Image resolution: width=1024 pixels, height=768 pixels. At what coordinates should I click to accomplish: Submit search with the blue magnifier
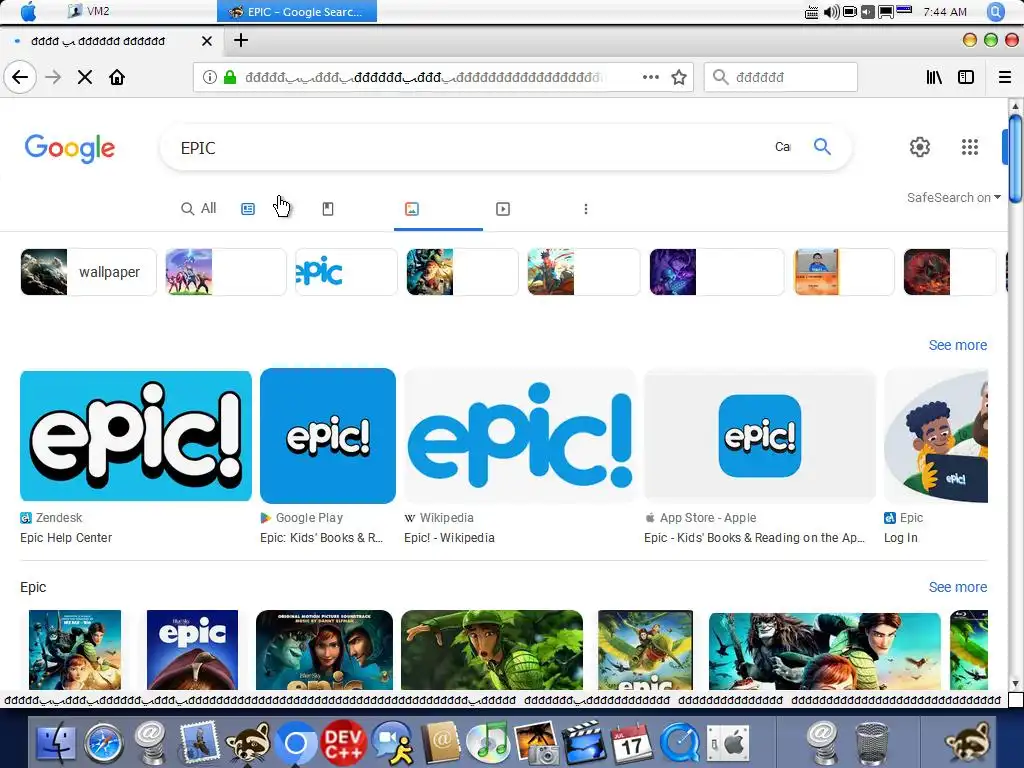click(x=822, y=147)
